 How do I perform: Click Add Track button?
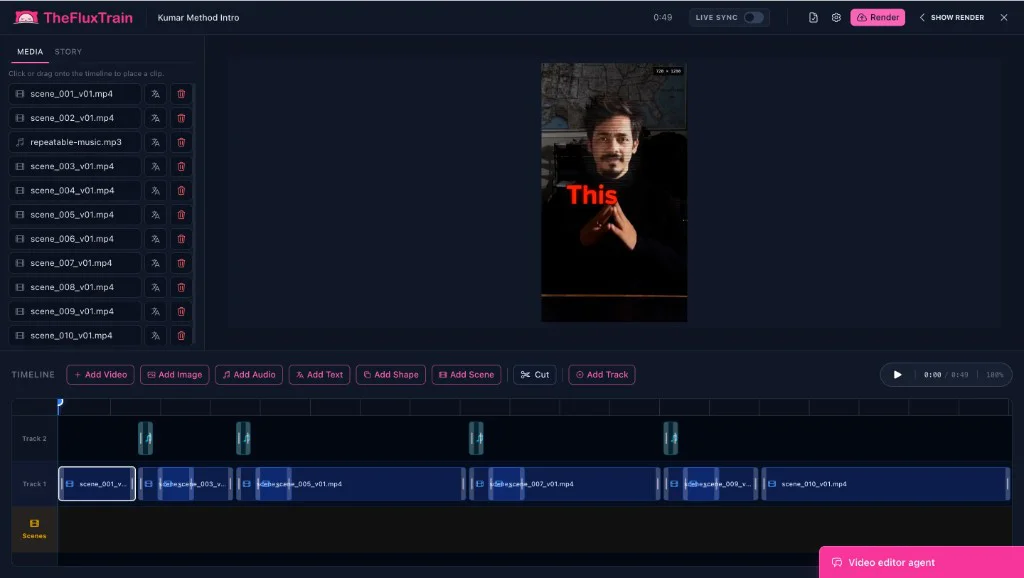tap(601, 375)
